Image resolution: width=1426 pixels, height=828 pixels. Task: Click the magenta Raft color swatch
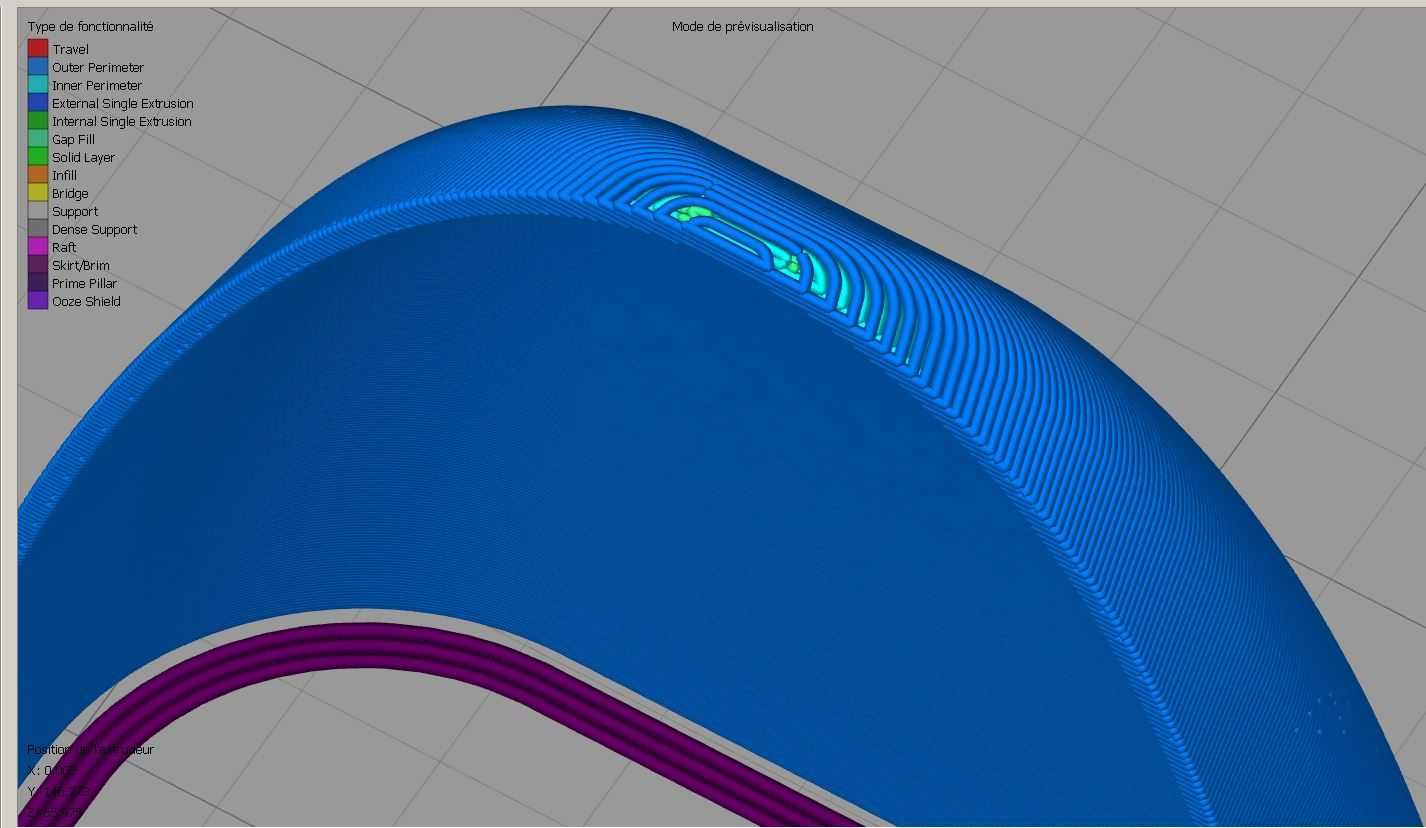click(38, 246)
